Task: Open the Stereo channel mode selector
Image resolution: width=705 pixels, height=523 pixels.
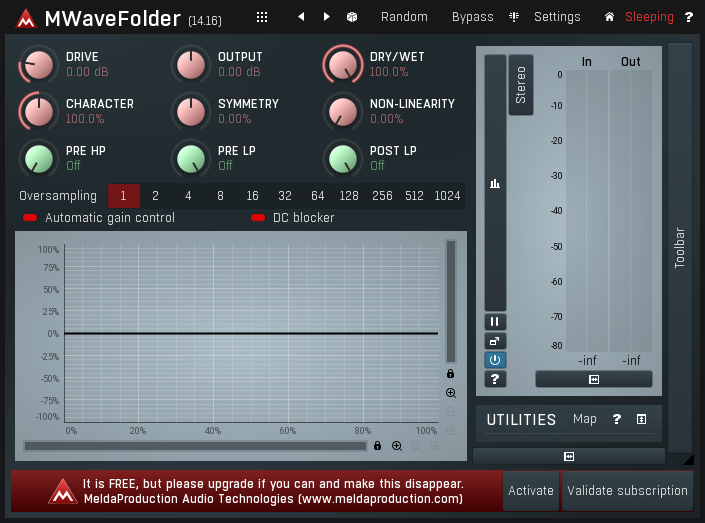Action: [520, 85]
